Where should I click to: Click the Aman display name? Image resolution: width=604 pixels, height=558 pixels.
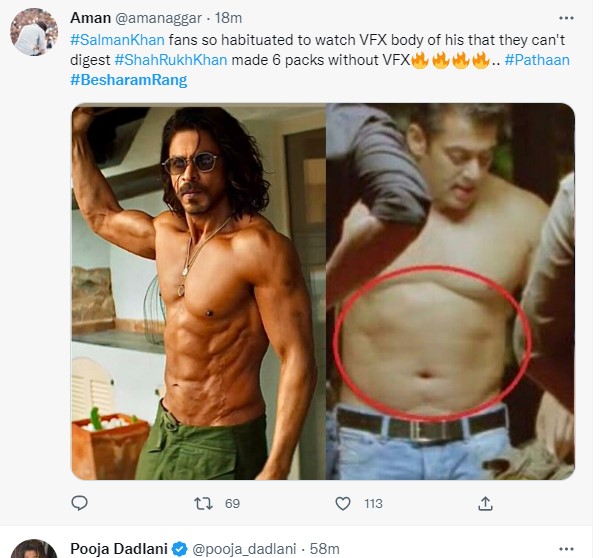pyautogui.click(x=90, y=19)
